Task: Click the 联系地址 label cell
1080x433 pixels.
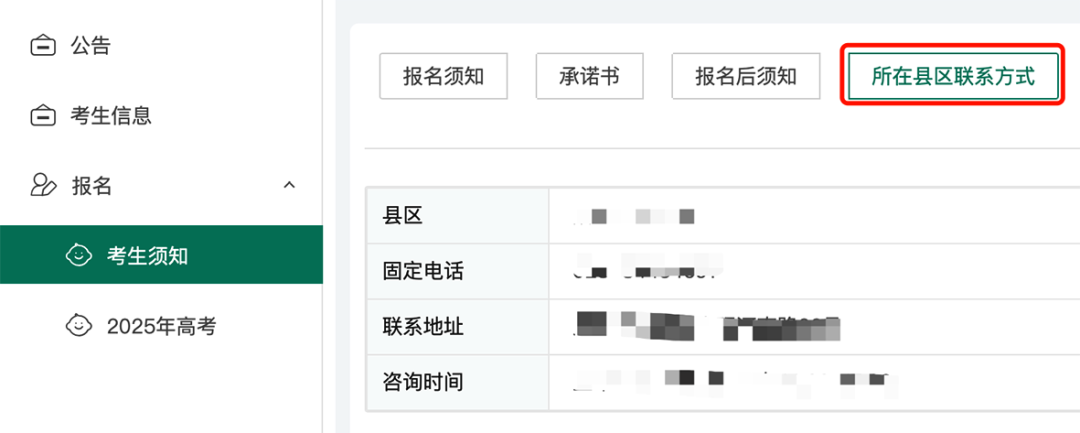Action: [423, 326]
